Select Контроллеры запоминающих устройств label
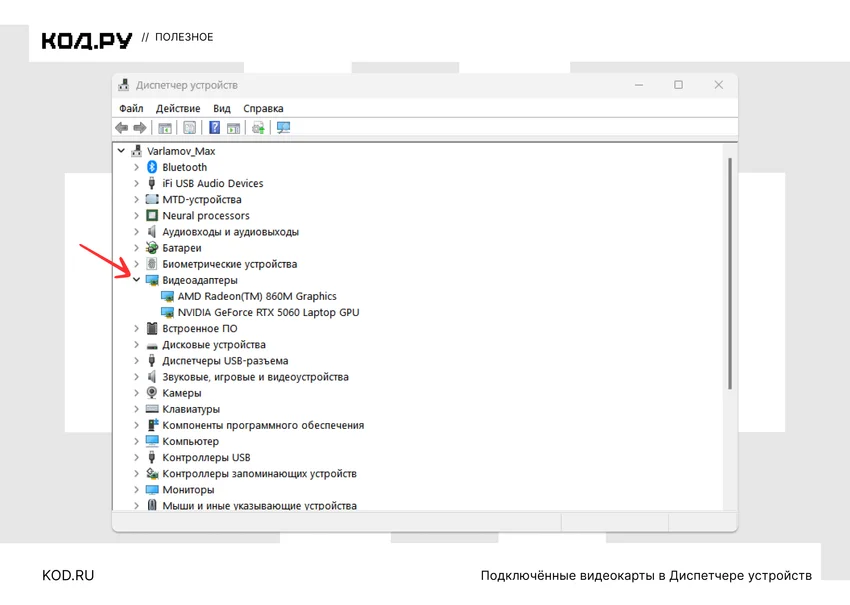 (259, 473)
